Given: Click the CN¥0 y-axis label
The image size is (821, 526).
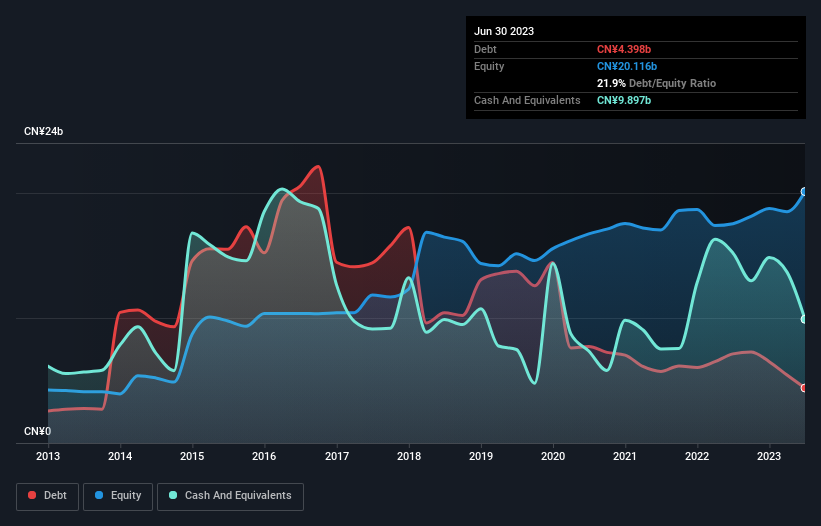Looking at the screenshot, I should (x=37, y=431).
